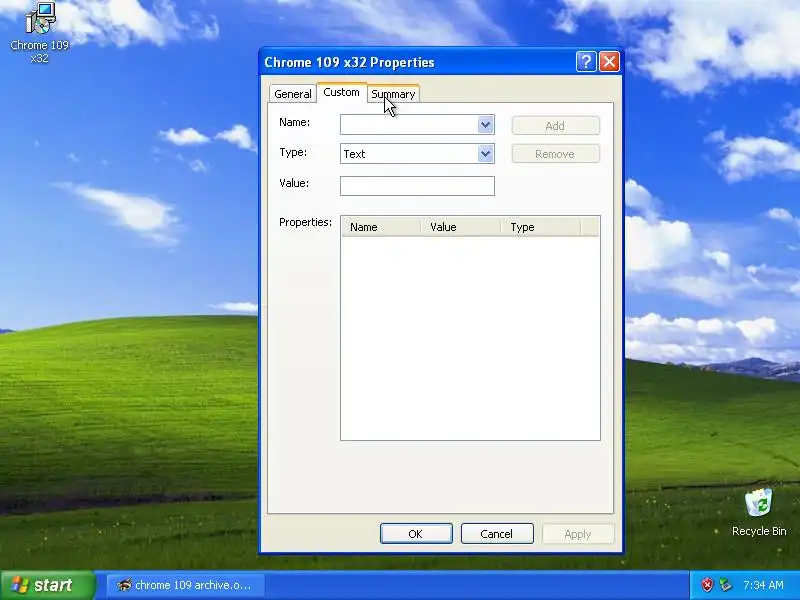The width and height of the screenshot is (800, 600).
Task: Click the network connection tray icon
Action: coord(725,585)
